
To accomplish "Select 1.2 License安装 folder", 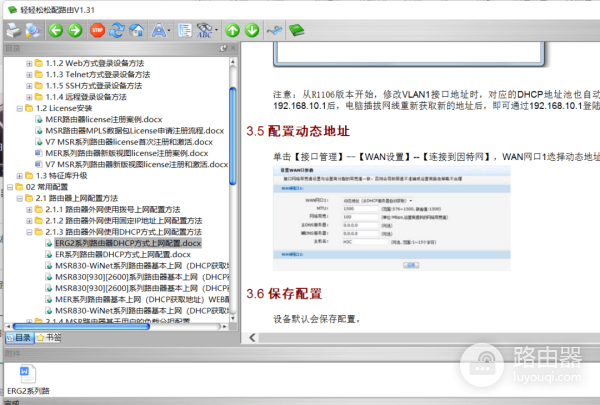I will point(64,108).
